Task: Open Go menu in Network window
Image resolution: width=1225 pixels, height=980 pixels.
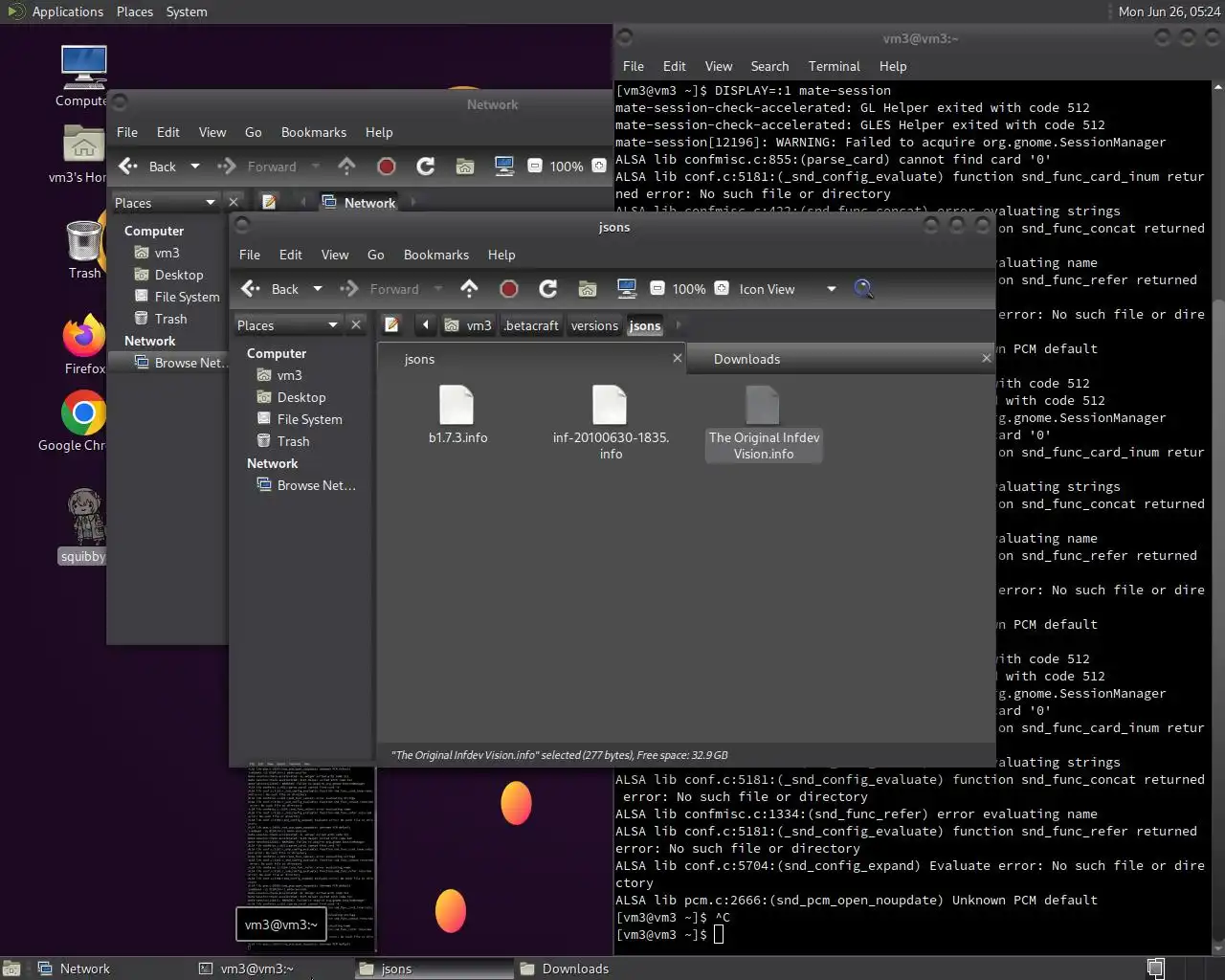Action: [254, 132]
